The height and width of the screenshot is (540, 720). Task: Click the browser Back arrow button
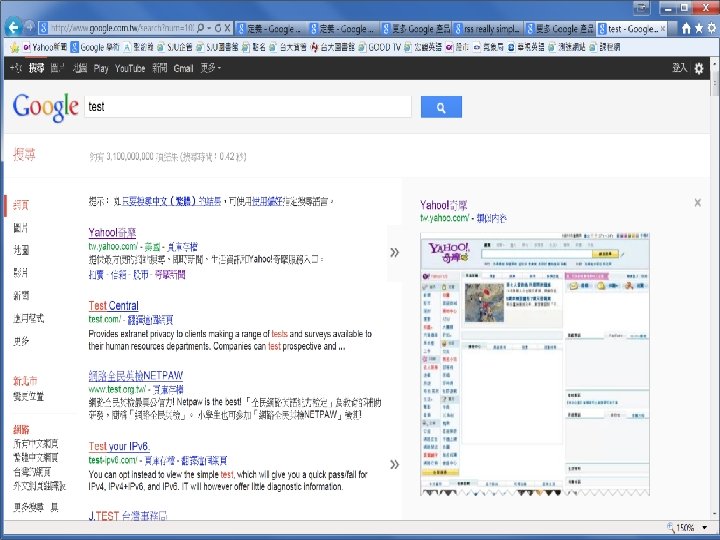pyautogui.click(x=14, y=28)
